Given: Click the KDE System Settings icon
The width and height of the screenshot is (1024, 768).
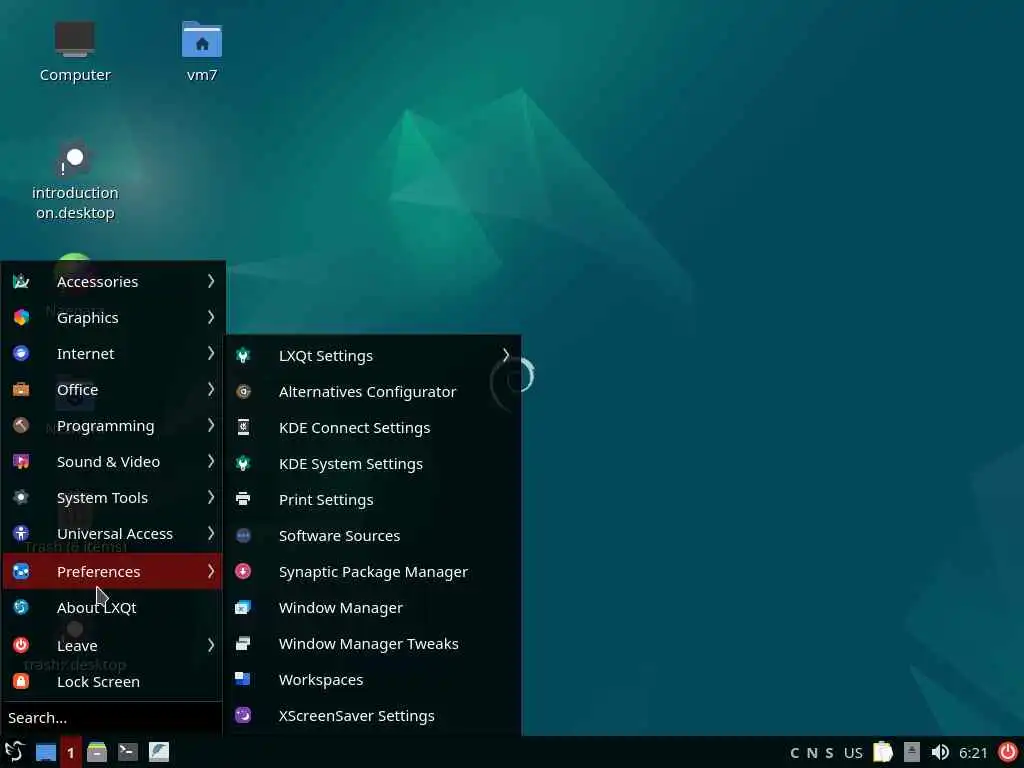Looking at the screenshot, I should pyautogui.click(x=243, y=464).
